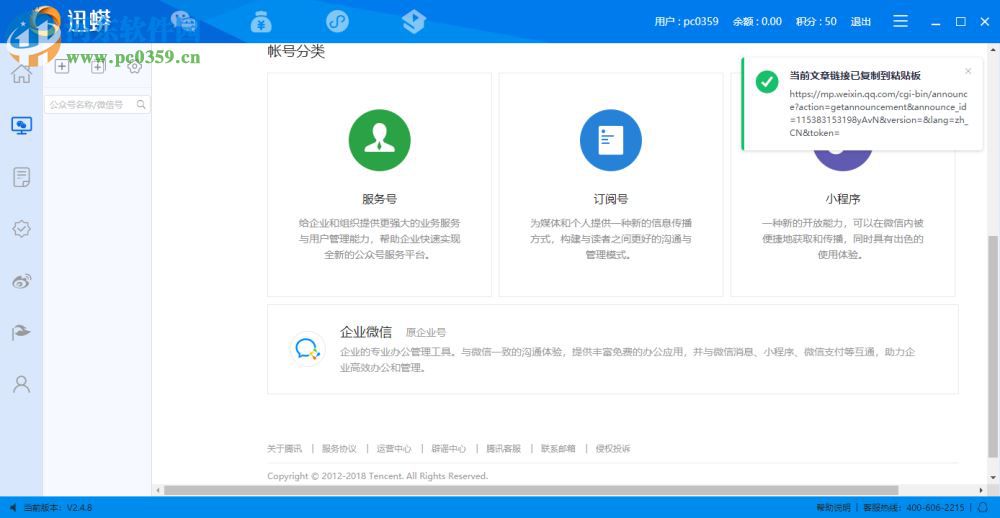Viewport: 1000px width, 518px height.
Task: Click the 用户: pc0359 label
Action: coord(686,22)
